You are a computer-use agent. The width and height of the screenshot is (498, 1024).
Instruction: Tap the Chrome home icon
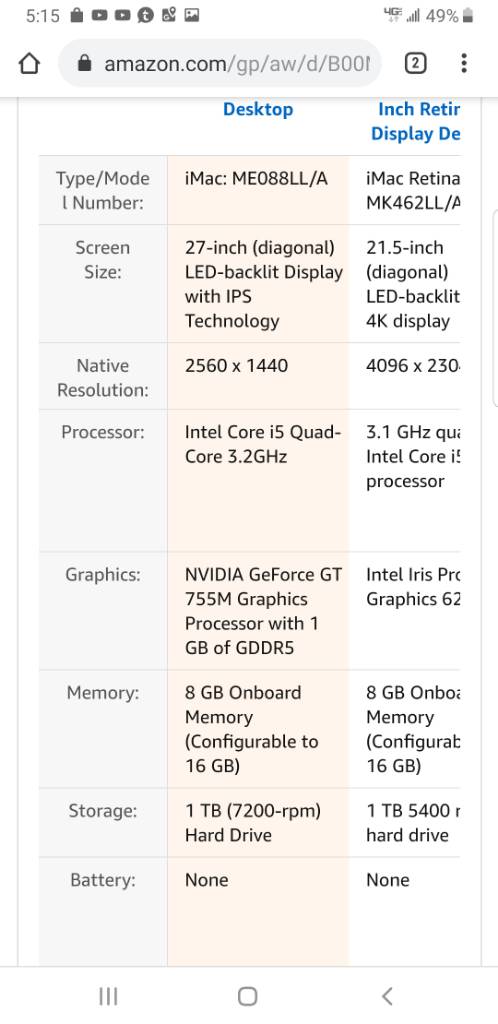tap(29, 63)
